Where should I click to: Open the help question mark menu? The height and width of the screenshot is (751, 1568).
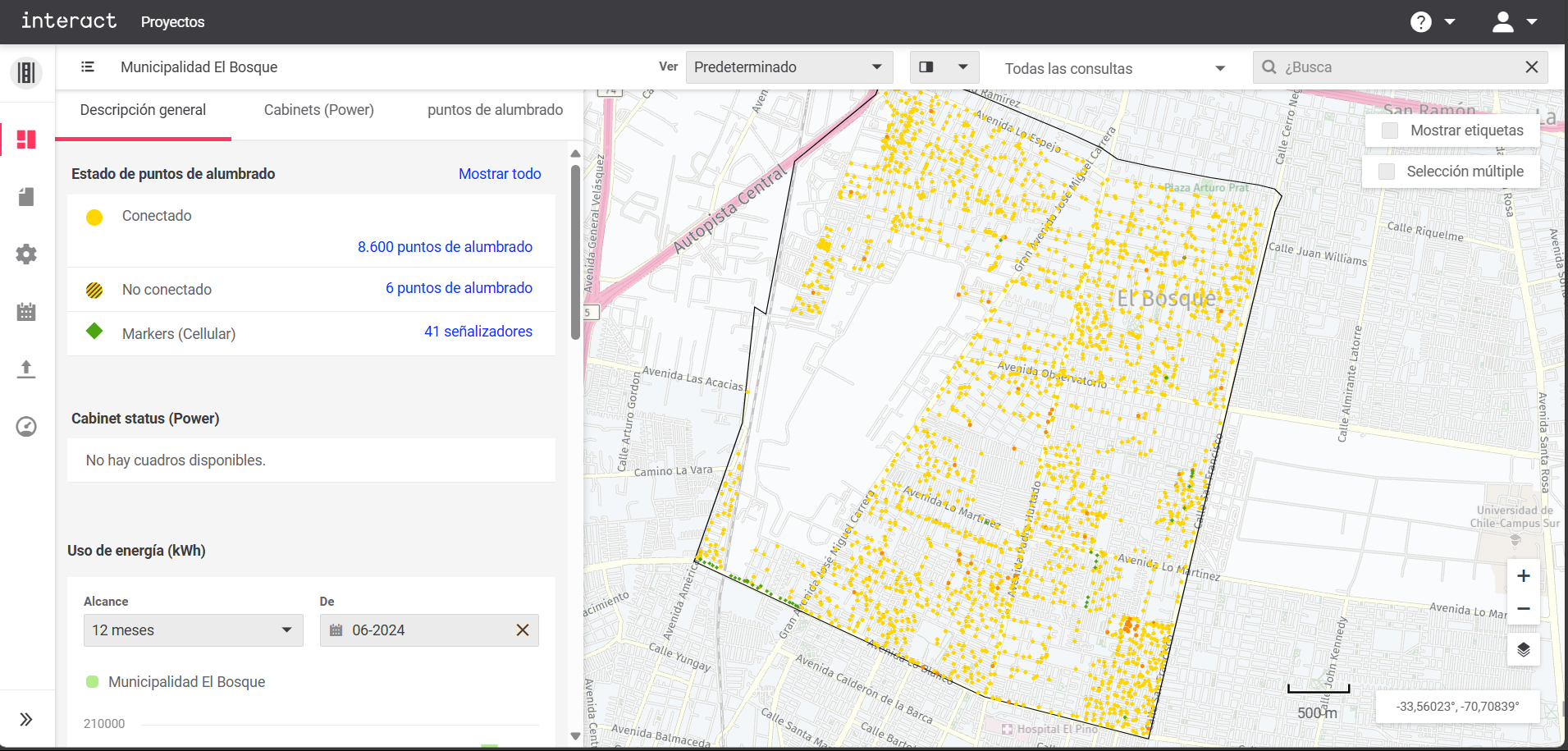pos(1421,22)
